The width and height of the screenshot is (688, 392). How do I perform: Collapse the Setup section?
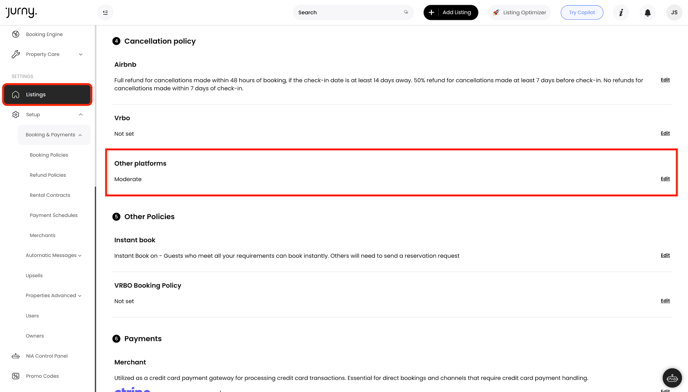[80, 115]
